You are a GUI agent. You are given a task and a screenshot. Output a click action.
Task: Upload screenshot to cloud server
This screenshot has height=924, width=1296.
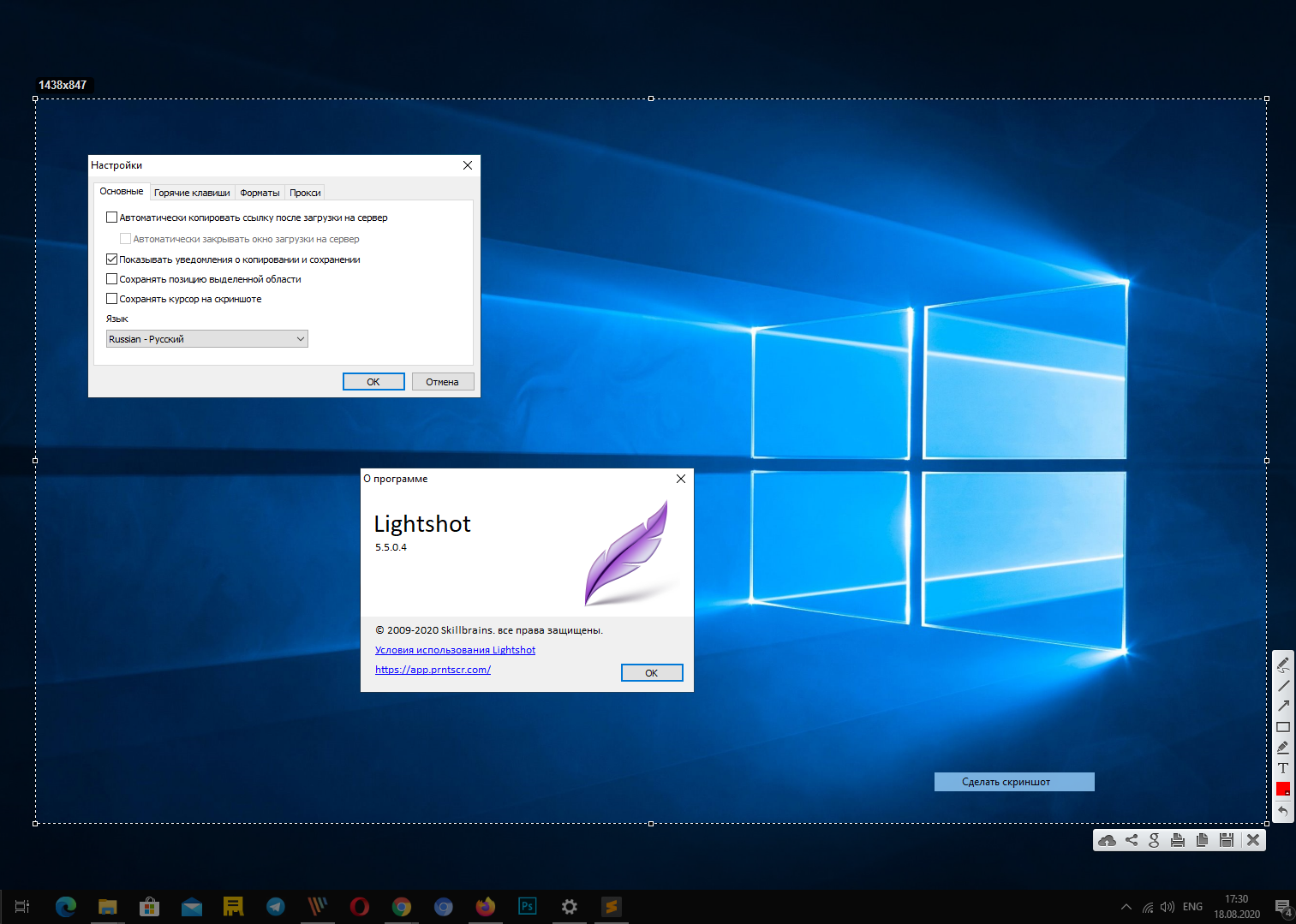[1107, 840]
